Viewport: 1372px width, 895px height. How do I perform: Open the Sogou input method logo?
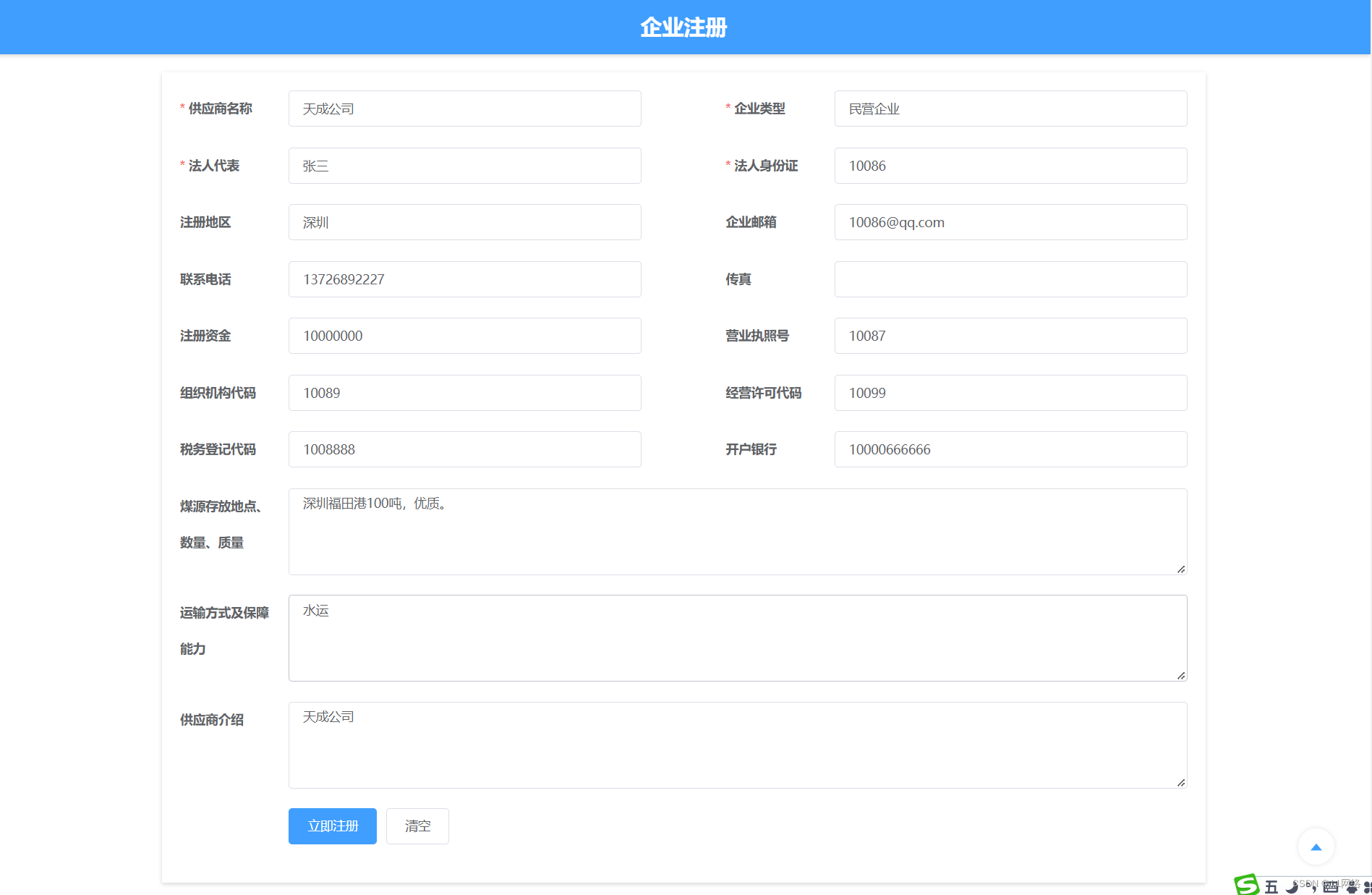1247,885
